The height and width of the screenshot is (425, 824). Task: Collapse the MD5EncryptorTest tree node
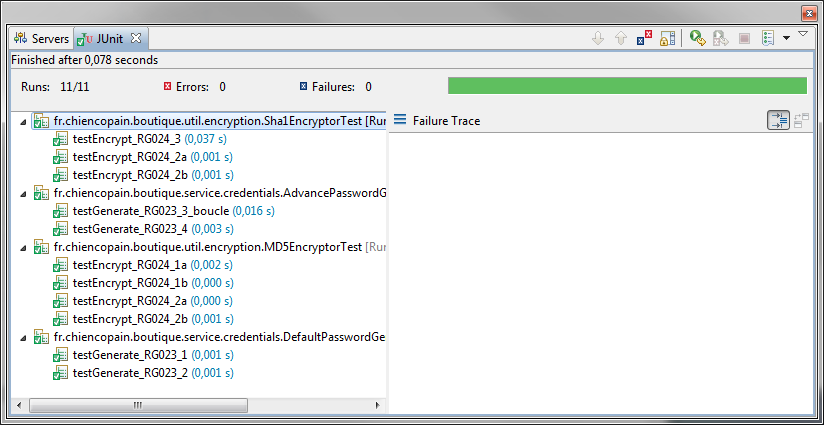tap(24, 247)
